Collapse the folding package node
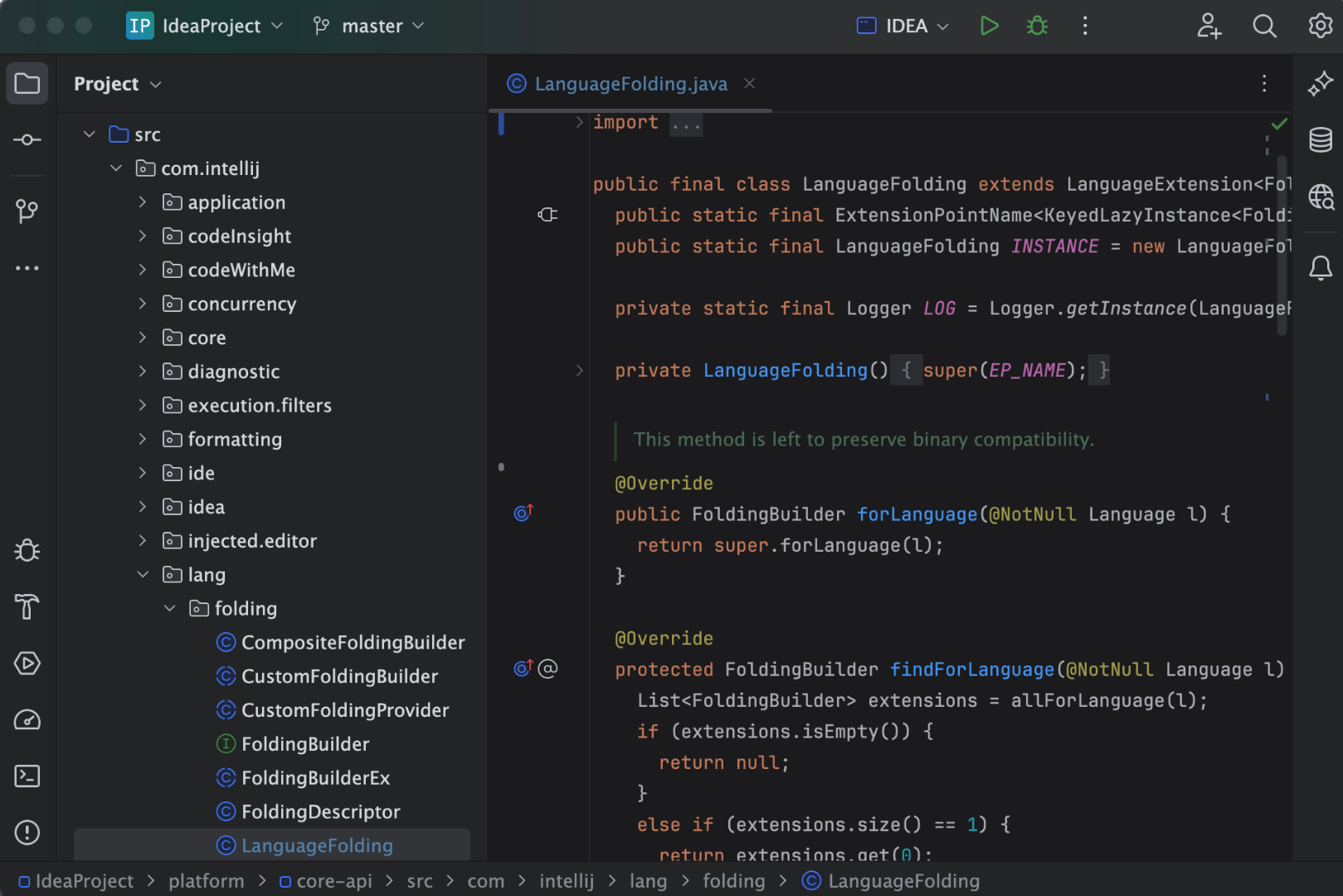The image size is (1343, 896). point(170,609)
